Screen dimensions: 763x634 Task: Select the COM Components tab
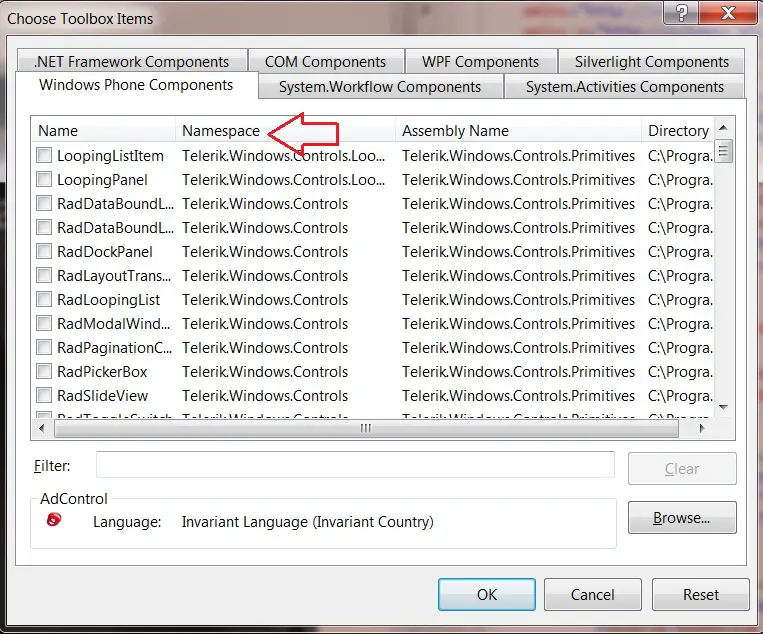tap(325, 62)
